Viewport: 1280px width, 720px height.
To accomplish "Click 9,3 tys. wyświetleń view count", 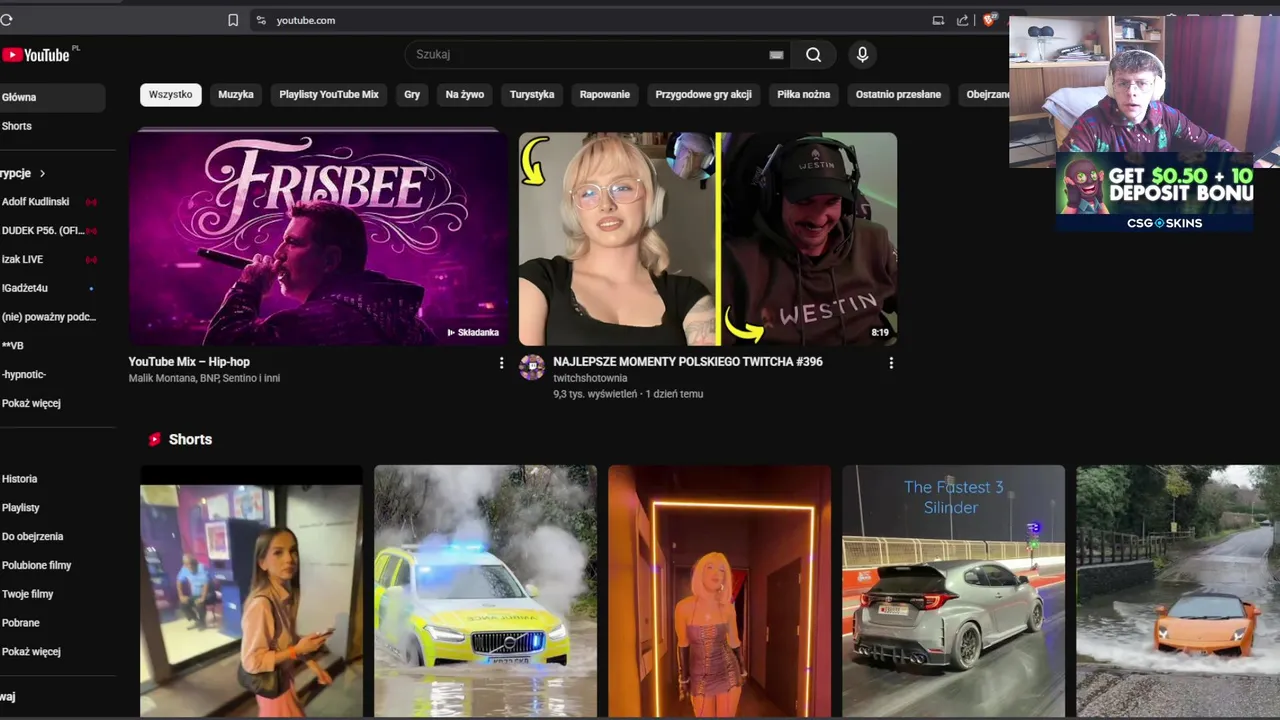I will pos(595,394).
